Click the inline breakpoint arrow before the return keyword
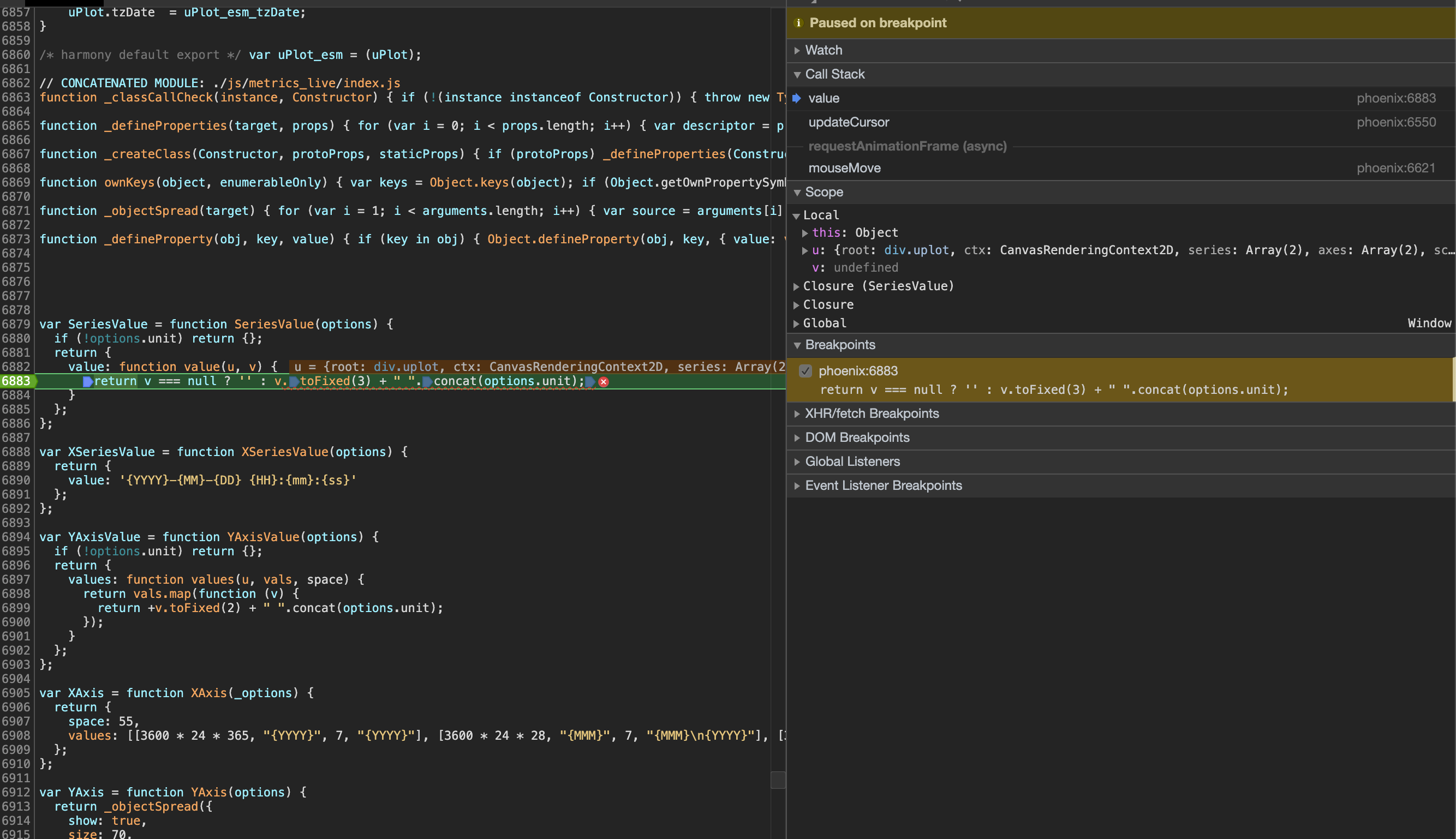Screen dimensions: 1456x839 pyautogui.click(x=88, y=381)
